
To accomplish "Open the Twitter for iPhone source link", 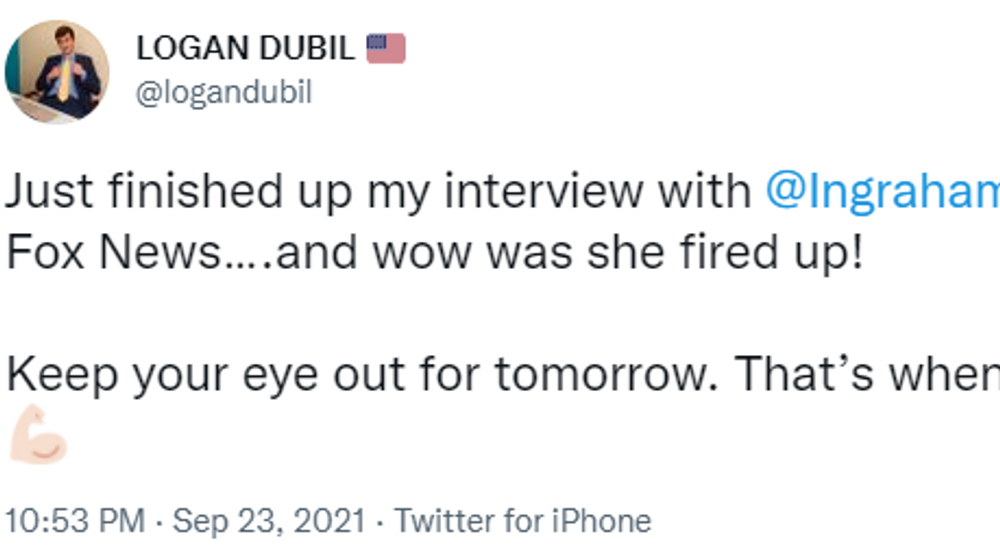I will tap(522, 521).
